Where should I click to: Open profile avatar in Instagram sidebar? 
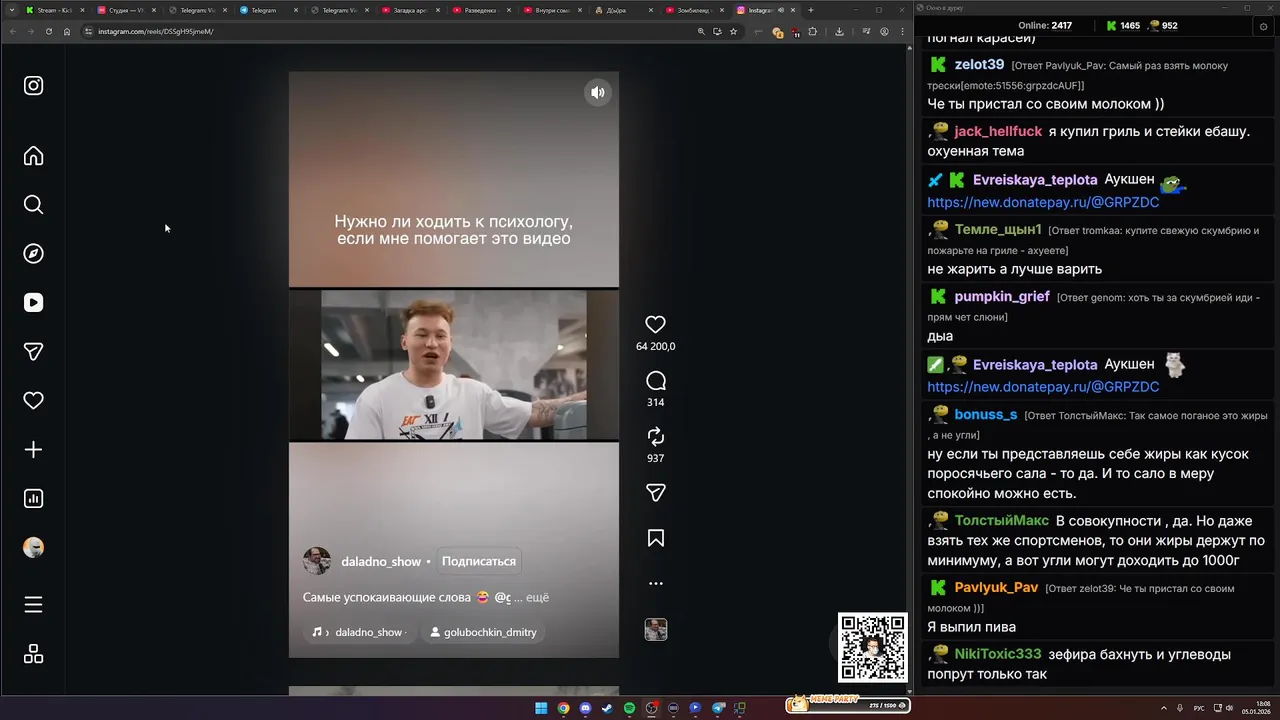[33, 547]
